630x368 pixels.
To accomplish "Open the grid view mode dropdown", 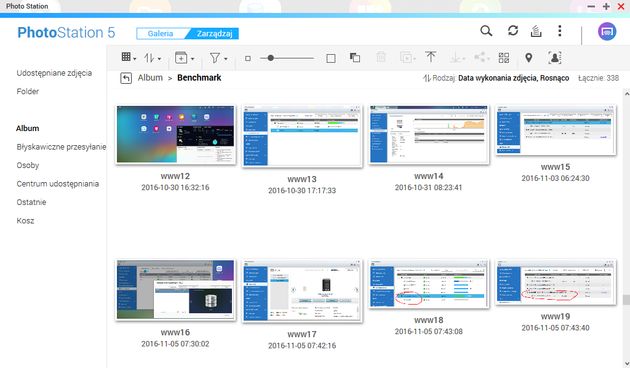I will (129, 58).
